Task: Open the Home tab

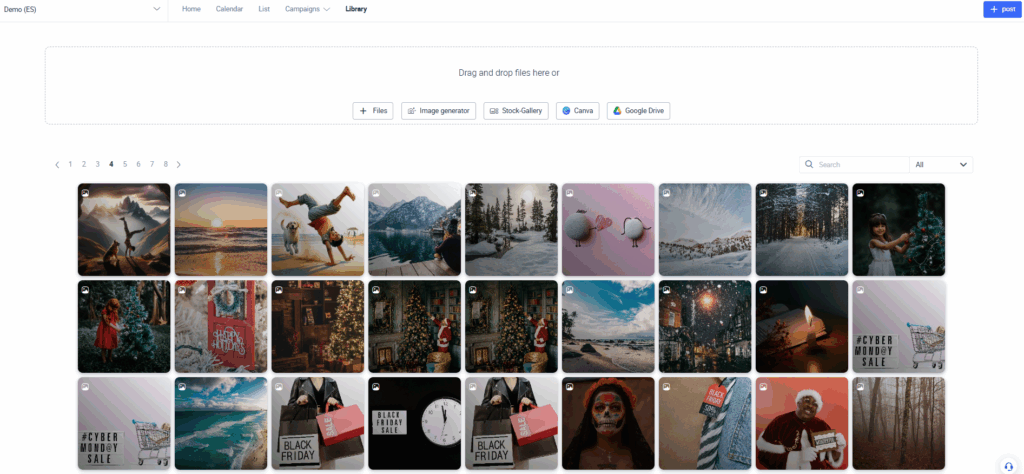Action: [191, 9]
